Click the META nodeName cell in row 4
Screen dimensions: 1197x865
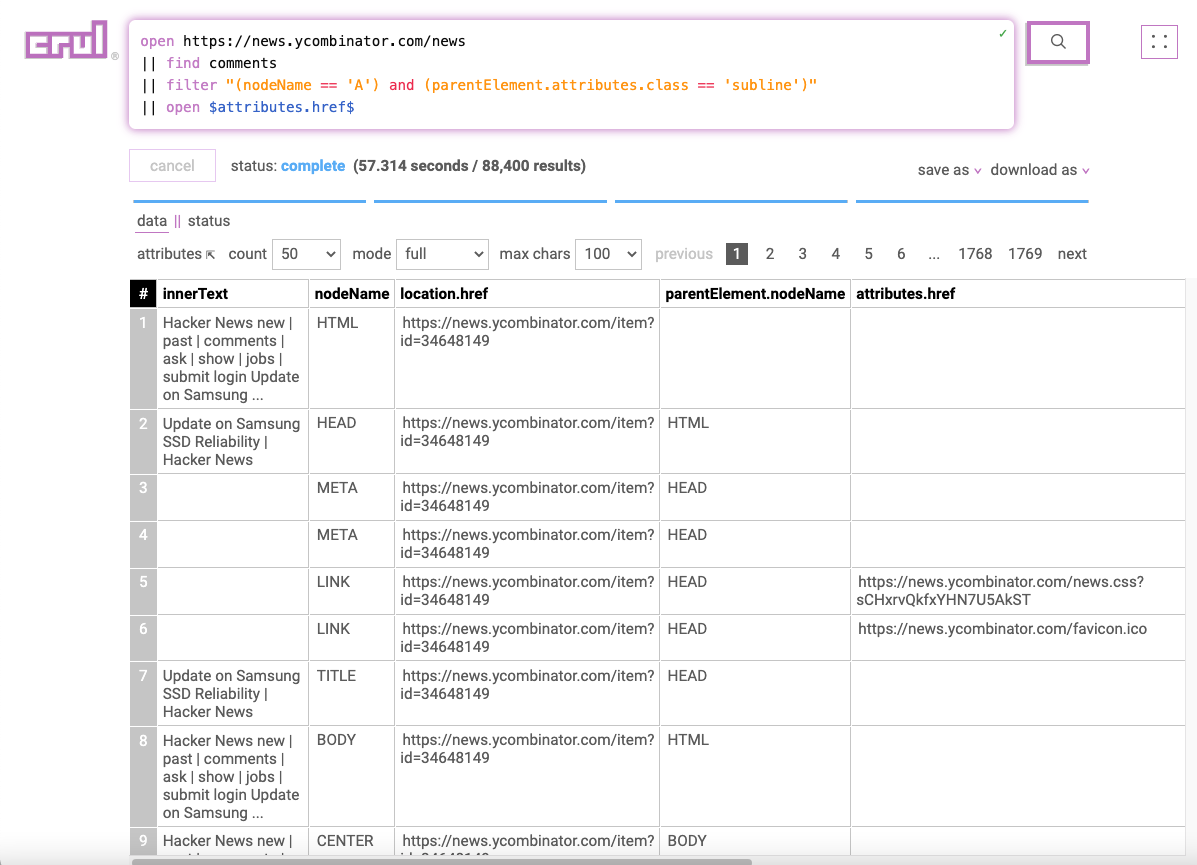pos(352,544)
